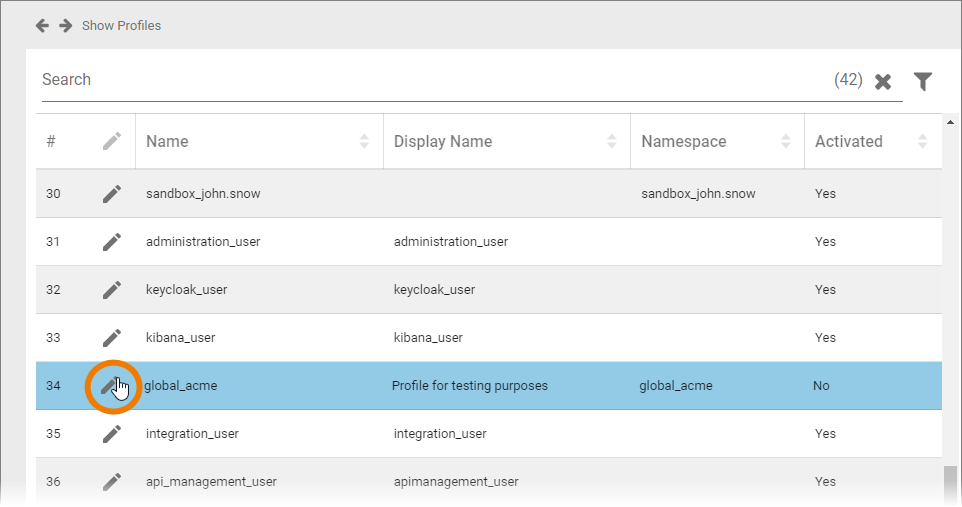Image resolution: width=962 pixels, height=507 pixels.
Task: Edit integration_user using pencil icon
Action: pyautogui.click(x=112, y=434)
